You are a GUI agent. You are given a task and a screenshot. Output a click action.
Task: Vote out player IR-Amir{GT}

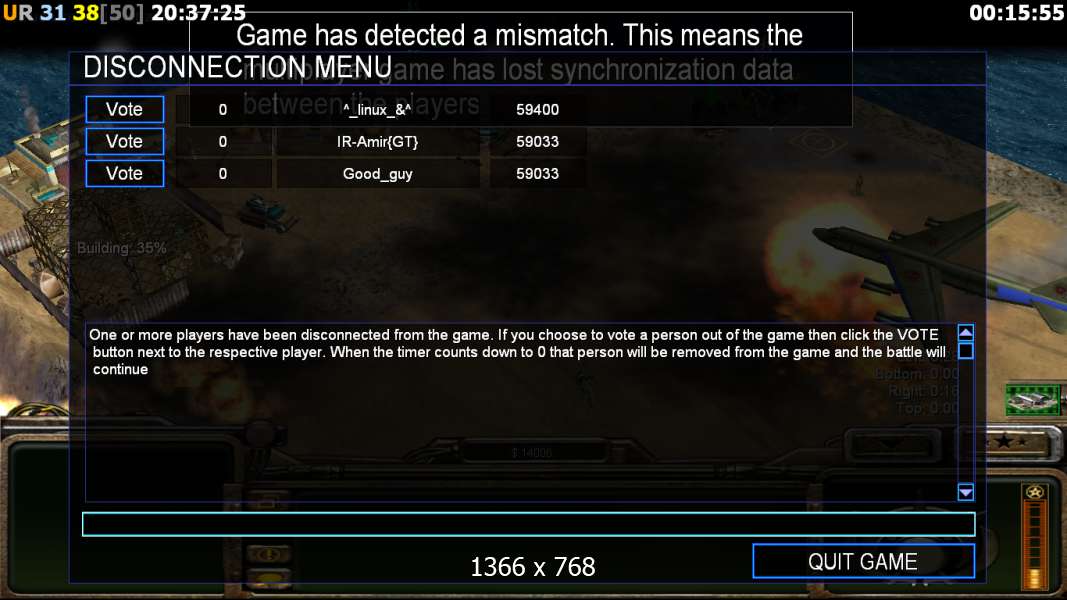125,141
